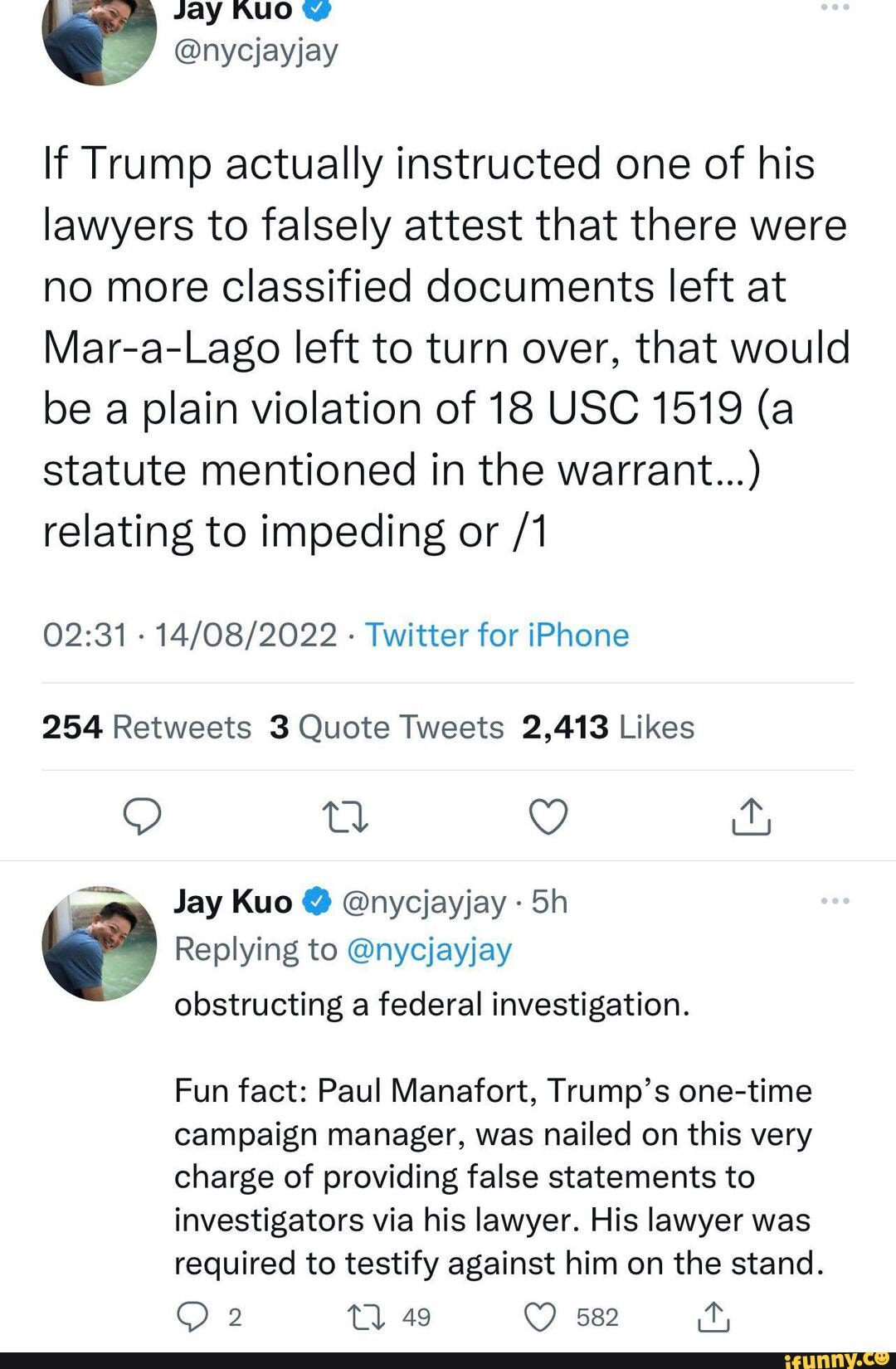Reply to the Paul Manafort reply tweet

pyautogui.click(x=193, y=1318)
